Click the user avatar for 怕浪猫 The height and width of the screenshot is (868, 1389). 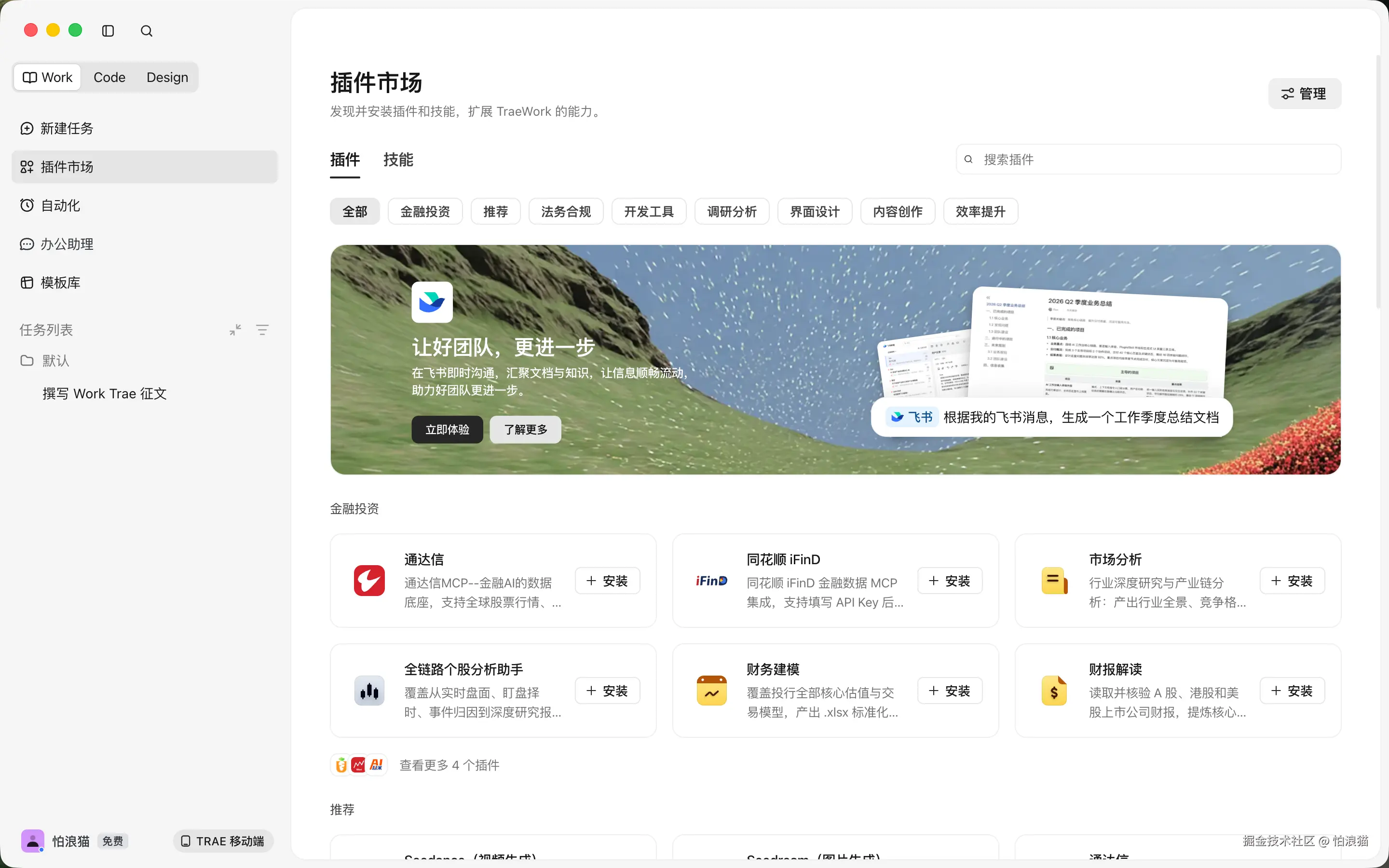point(33,841)
